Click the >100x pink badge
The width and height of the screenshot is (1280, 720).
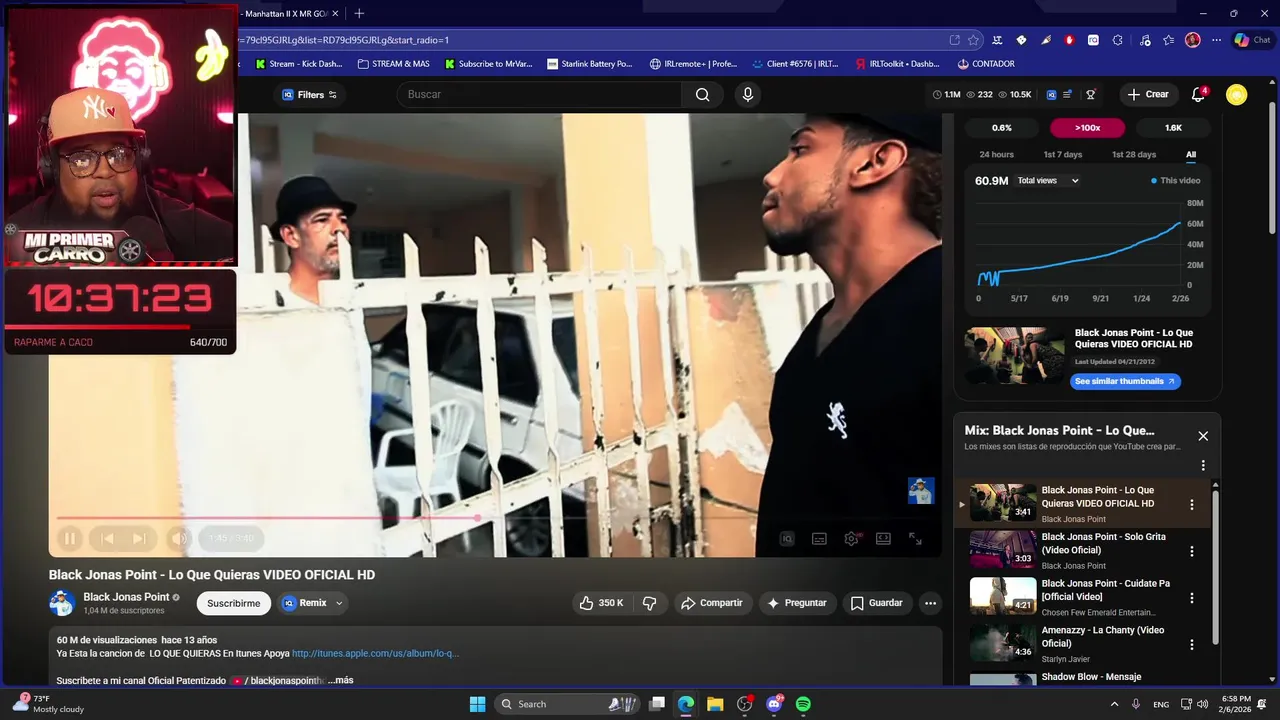point(1087,128)
